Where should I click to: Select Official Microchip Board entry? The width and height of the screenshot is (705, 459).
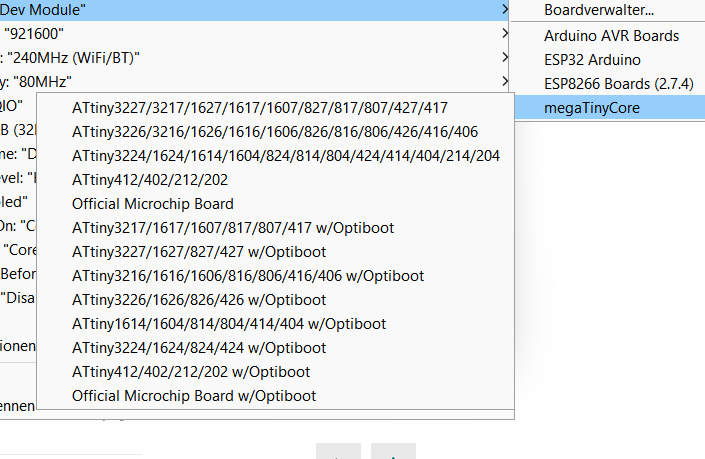click(275, 204)
